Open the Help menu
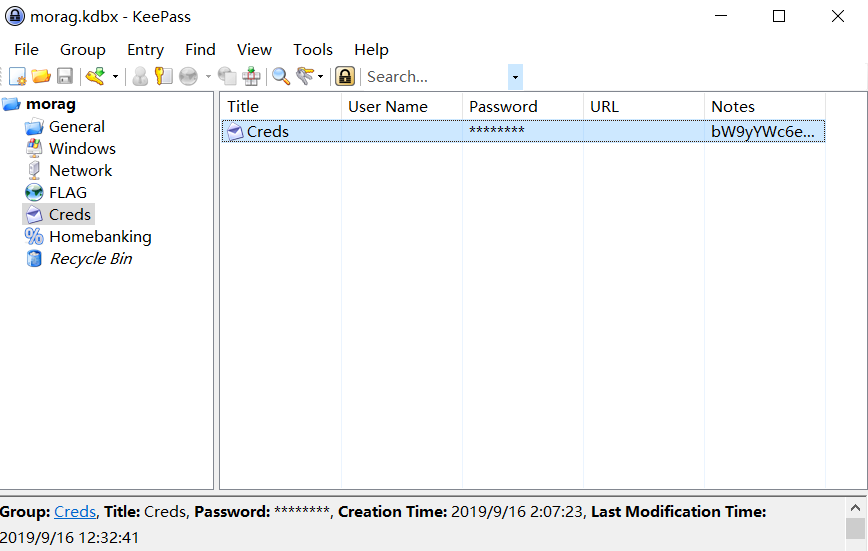This screenshot has height=551, width=868. 371,50
